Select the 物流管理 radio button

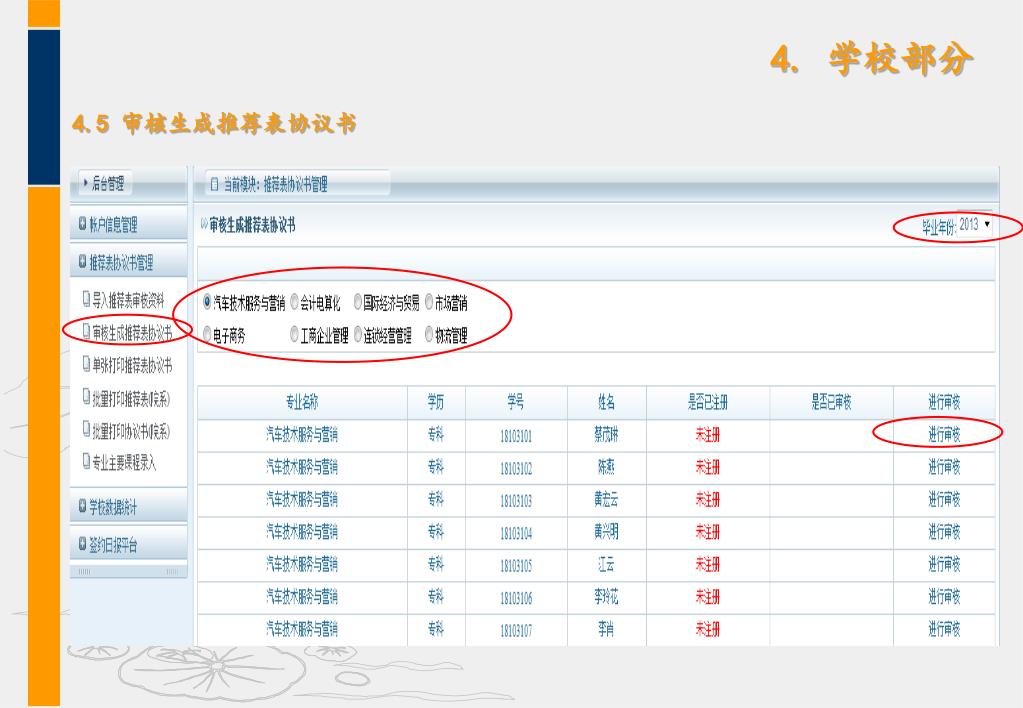click(x=429, y=335)
